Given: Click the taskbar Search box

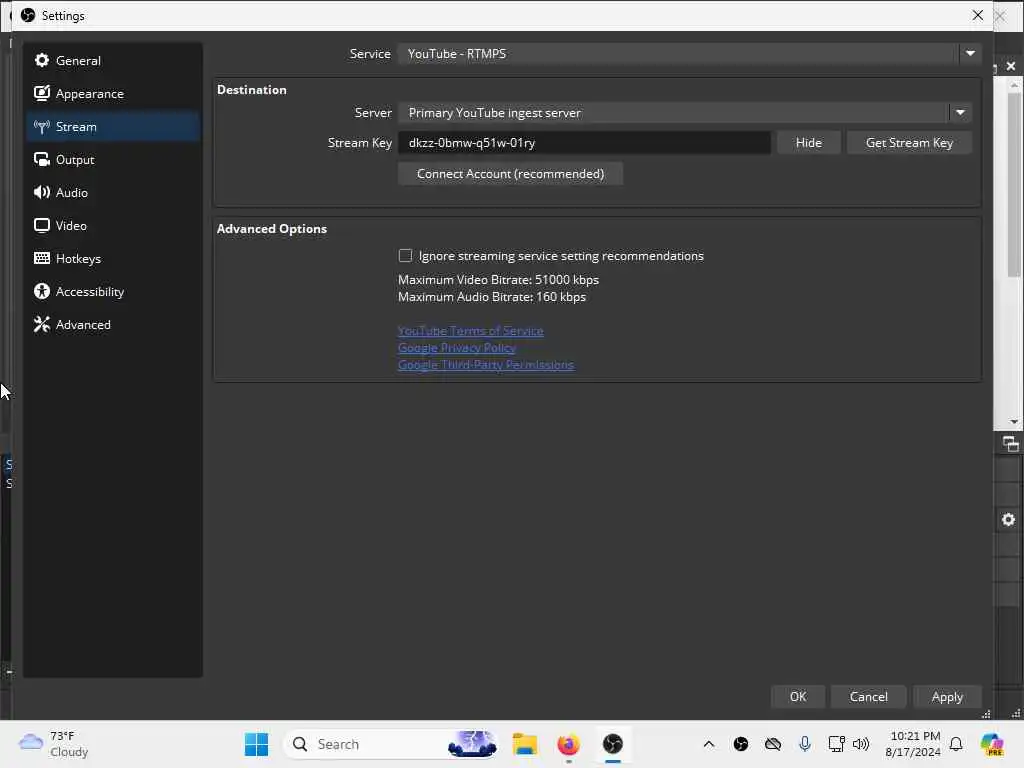Looking at the screenshot, I should (x=392, y=744).
